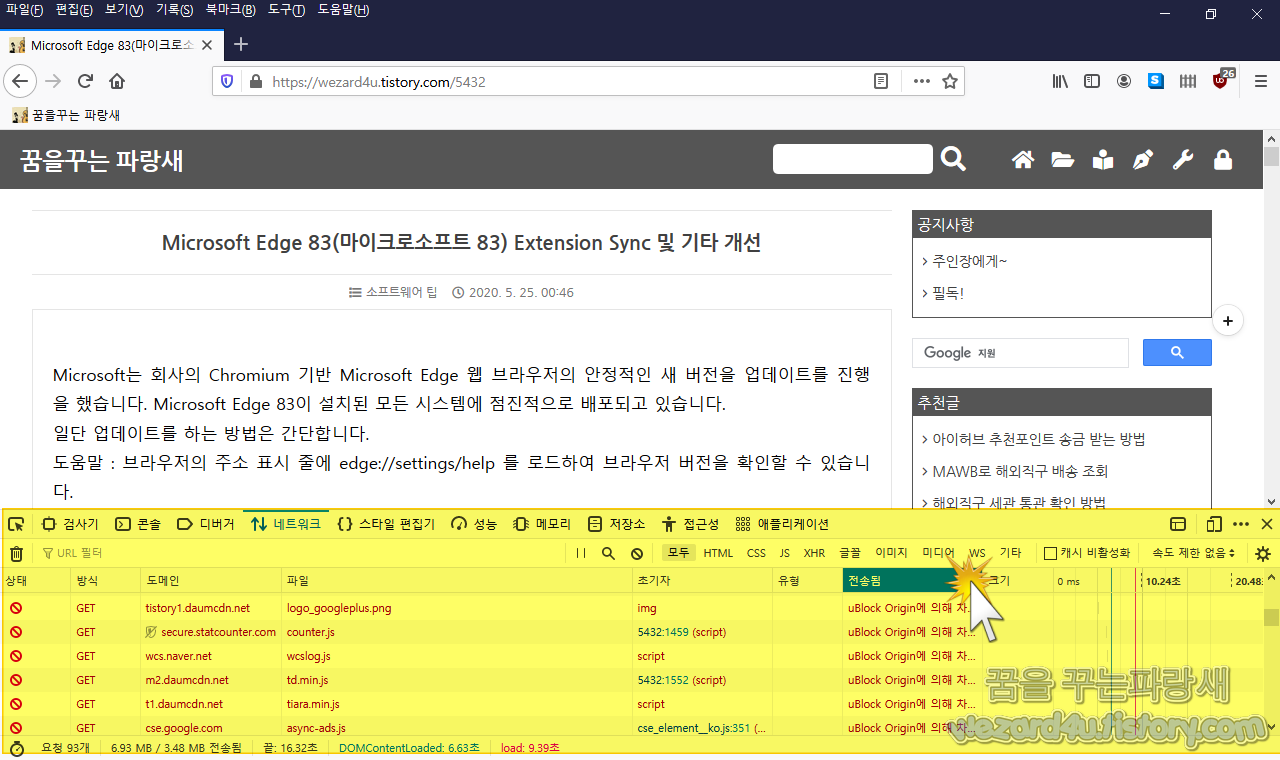Screen dimensions: 1280x760
Task: Open blog admin wrench icon
Action: click(x=1183, y=159)
